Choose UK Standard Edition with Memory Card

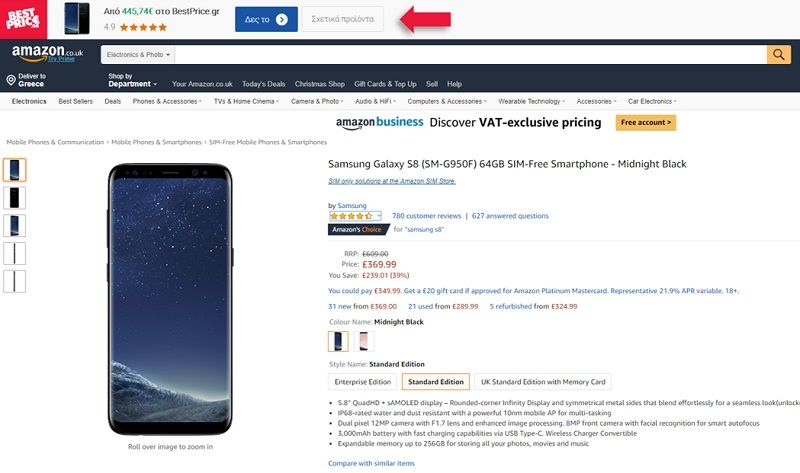click(543, 382)
